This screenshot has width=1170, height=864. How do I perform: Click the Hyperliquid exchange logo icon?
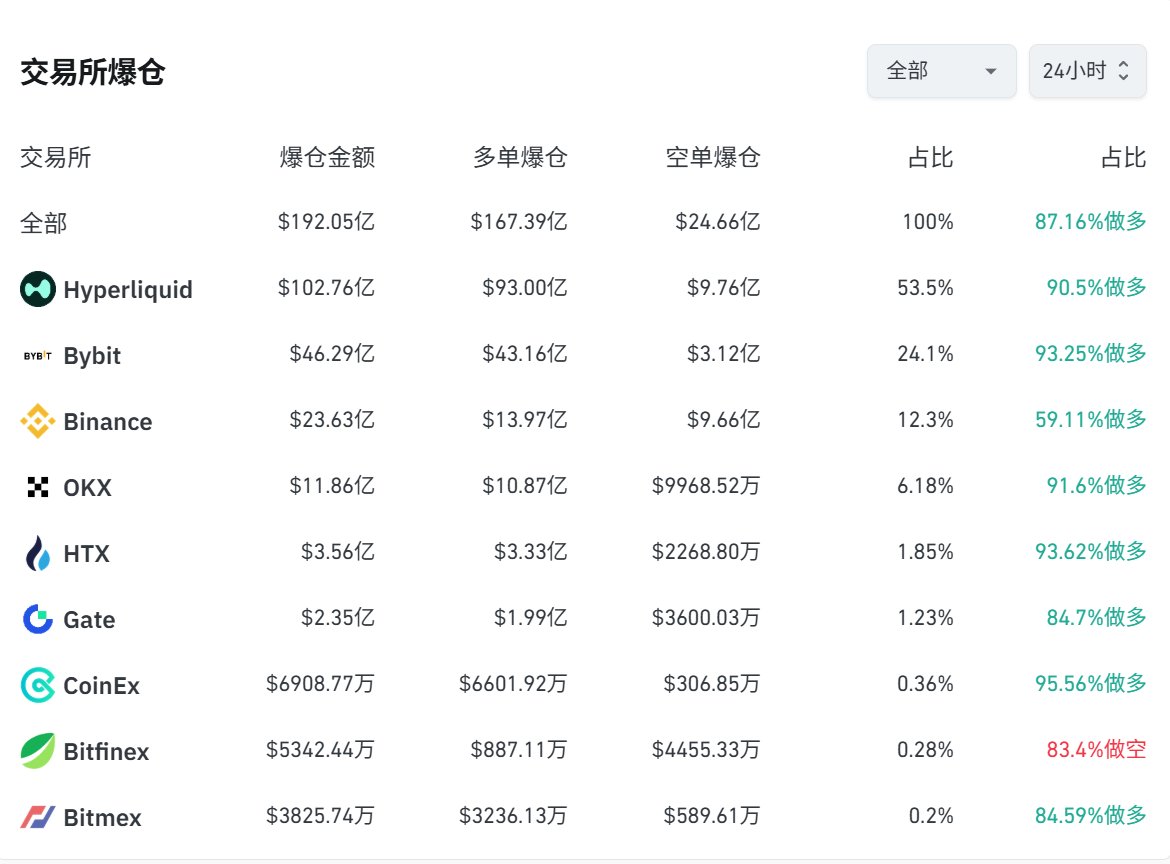coord(38,290)
